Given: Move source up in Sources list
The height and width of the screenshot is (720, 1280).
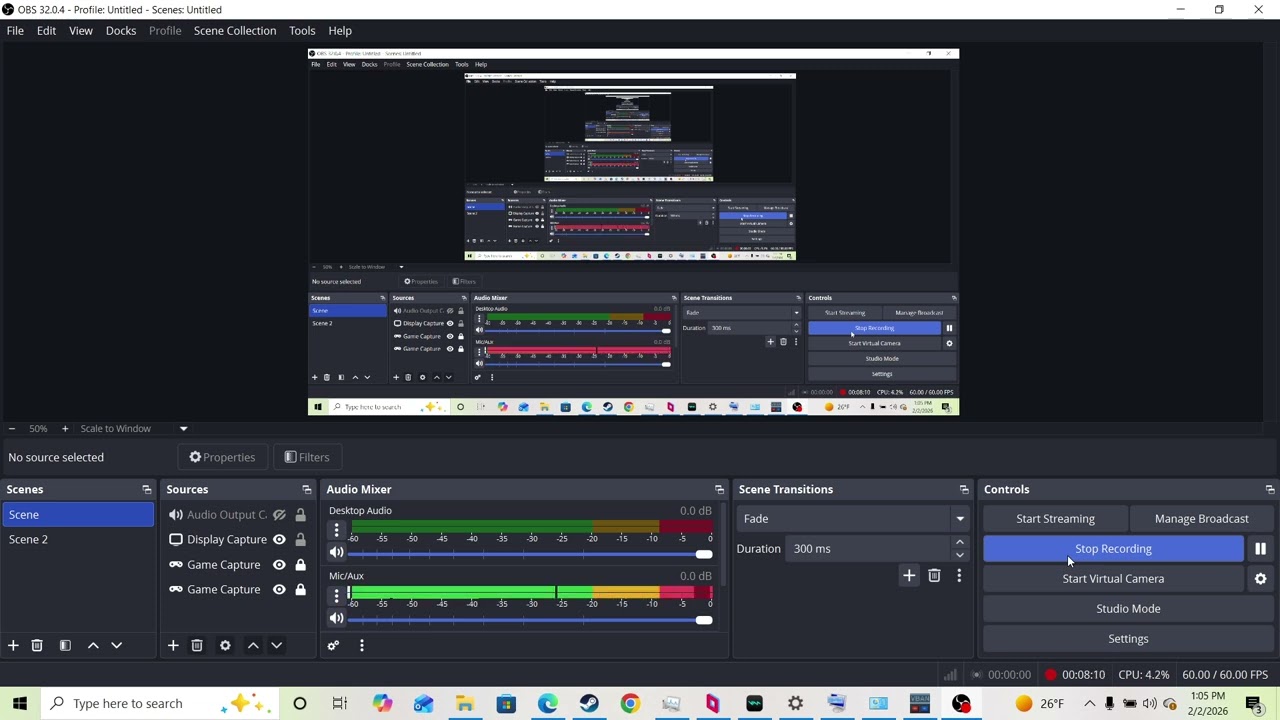Looking at the screenshot, I should 253,646.
